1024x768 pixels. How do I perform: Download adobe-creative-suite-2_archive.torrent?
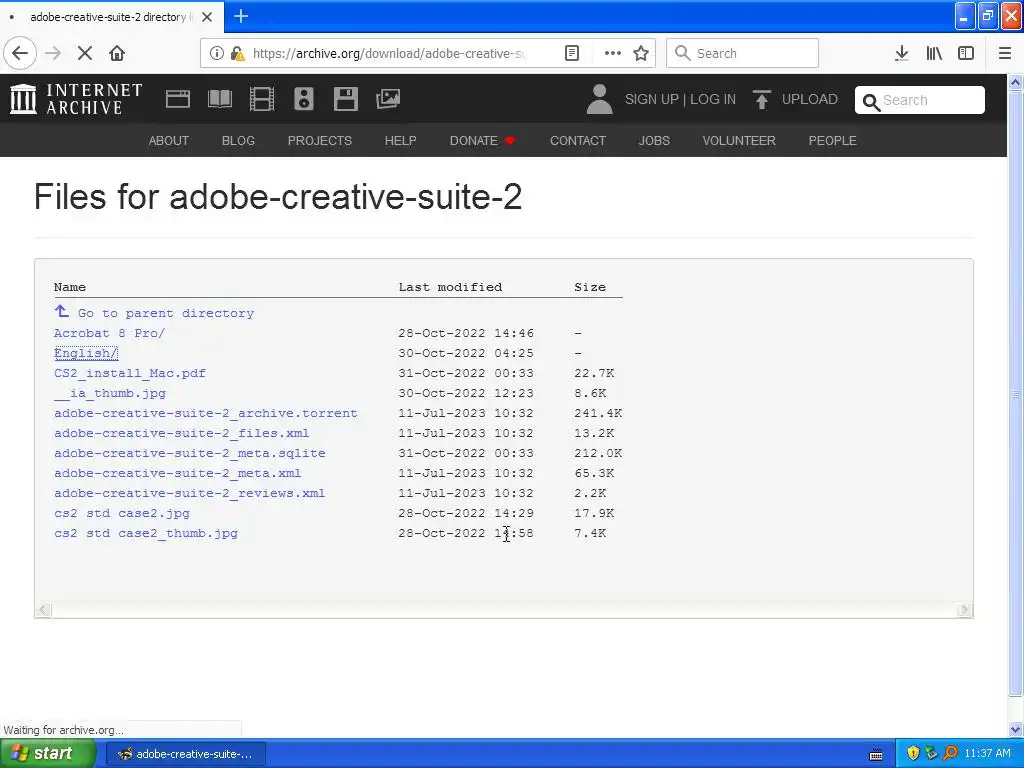(206, 413)
